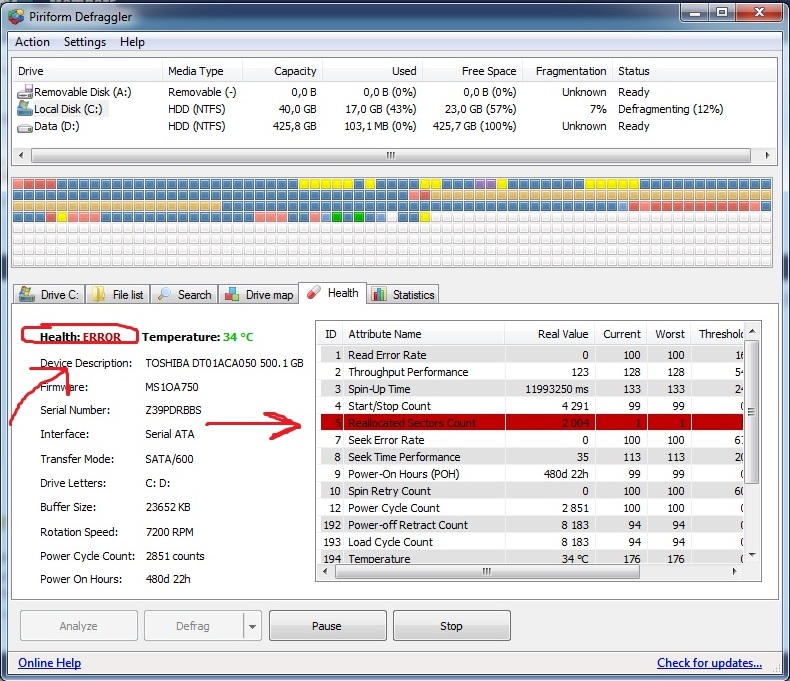
Task: Select the Power Cycle Count attribute row
Action: (x=532, y=508)
